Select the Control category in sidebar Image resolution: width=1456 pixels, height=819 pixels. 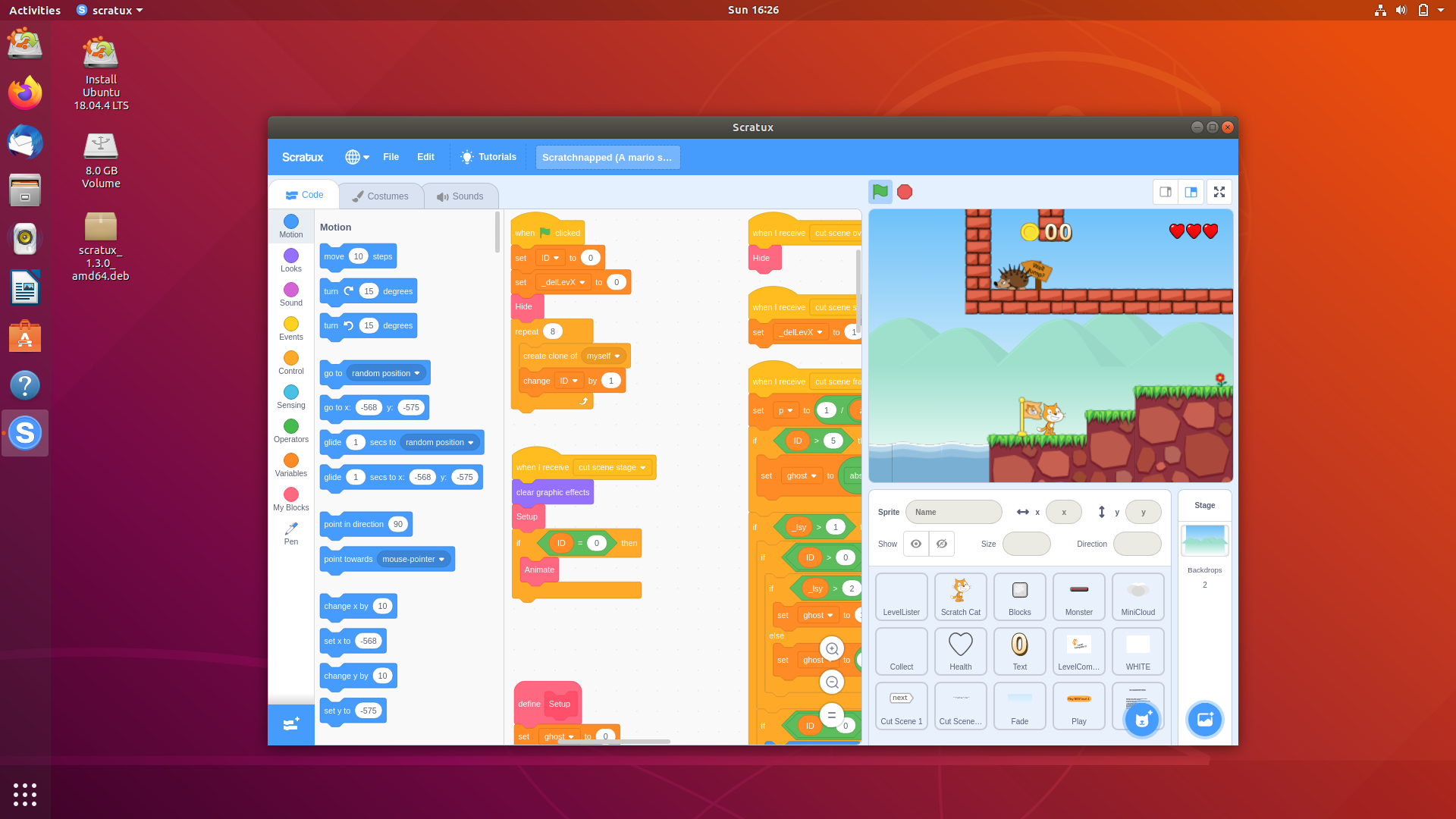(x=290, y=363)
